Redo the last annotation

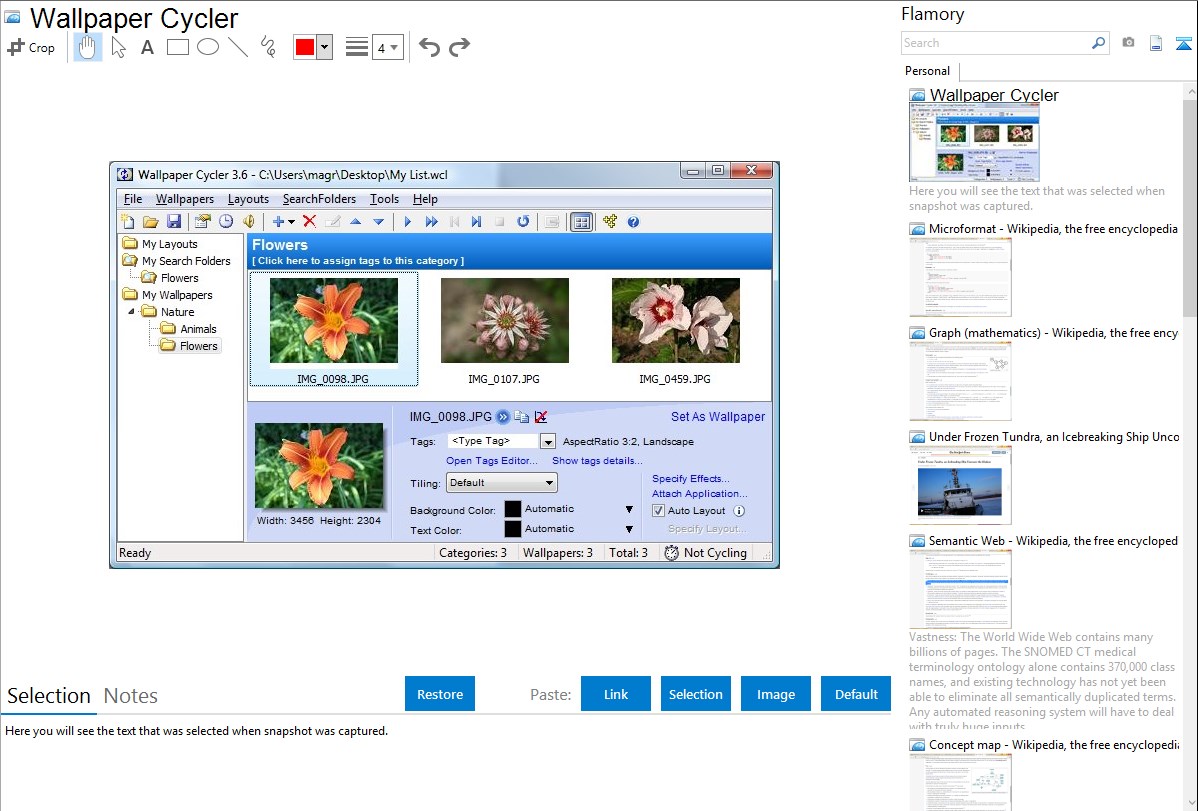(459, 47)
